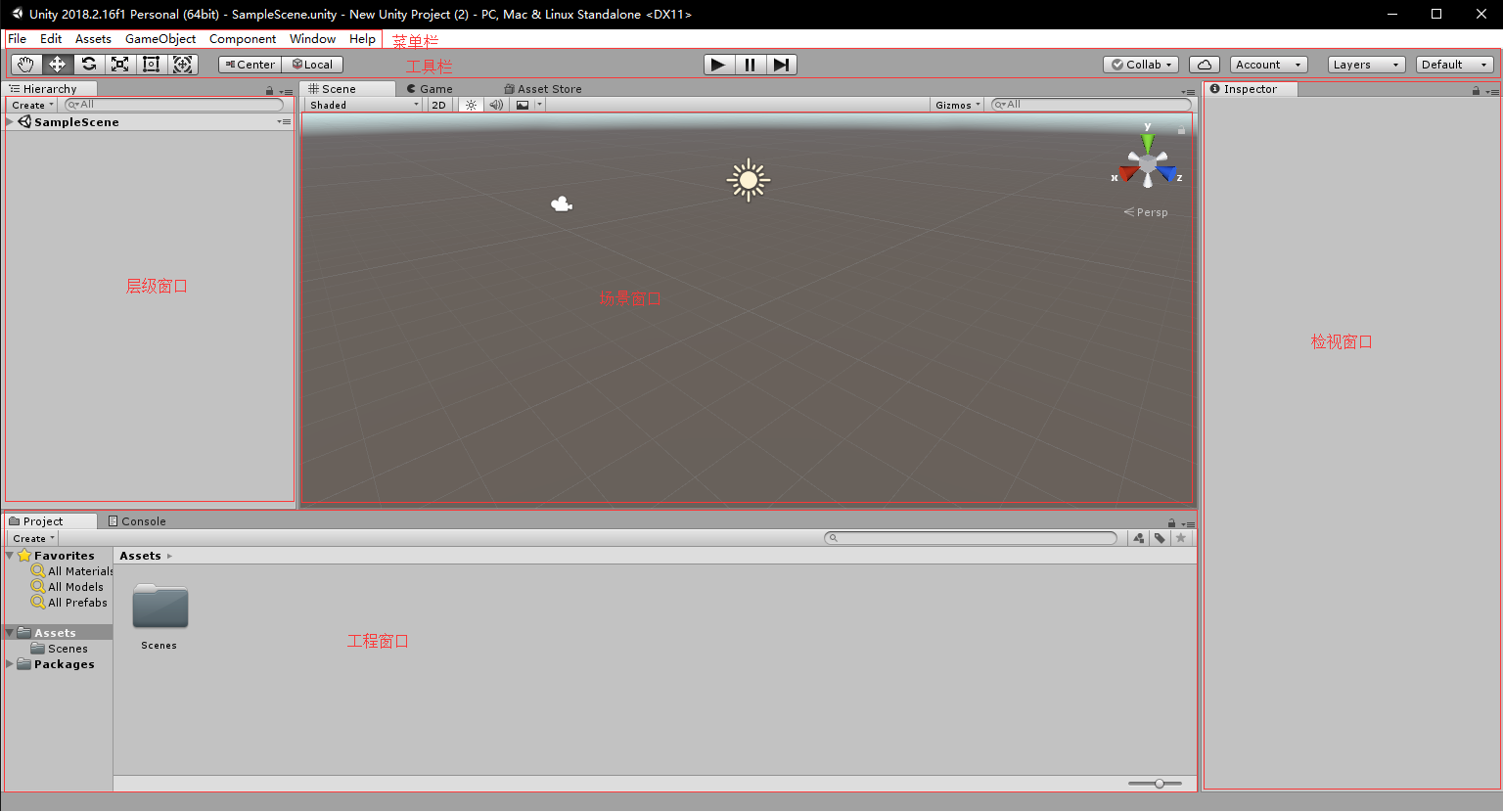Select the Hand tool in the toolbar
This screenshot has width=1503, height=812.
point(25,64)
